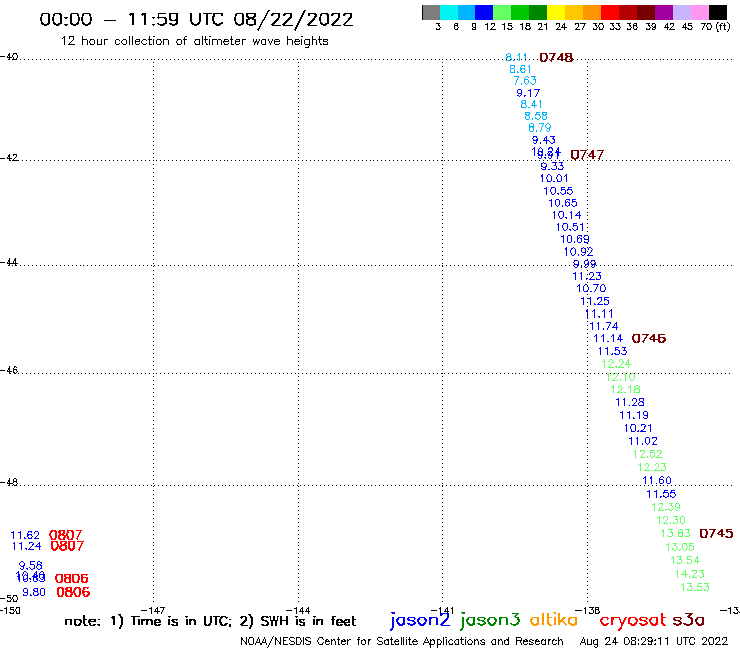Select the 11.28 wave height value

pyautogui.click(x=630, y=402)
